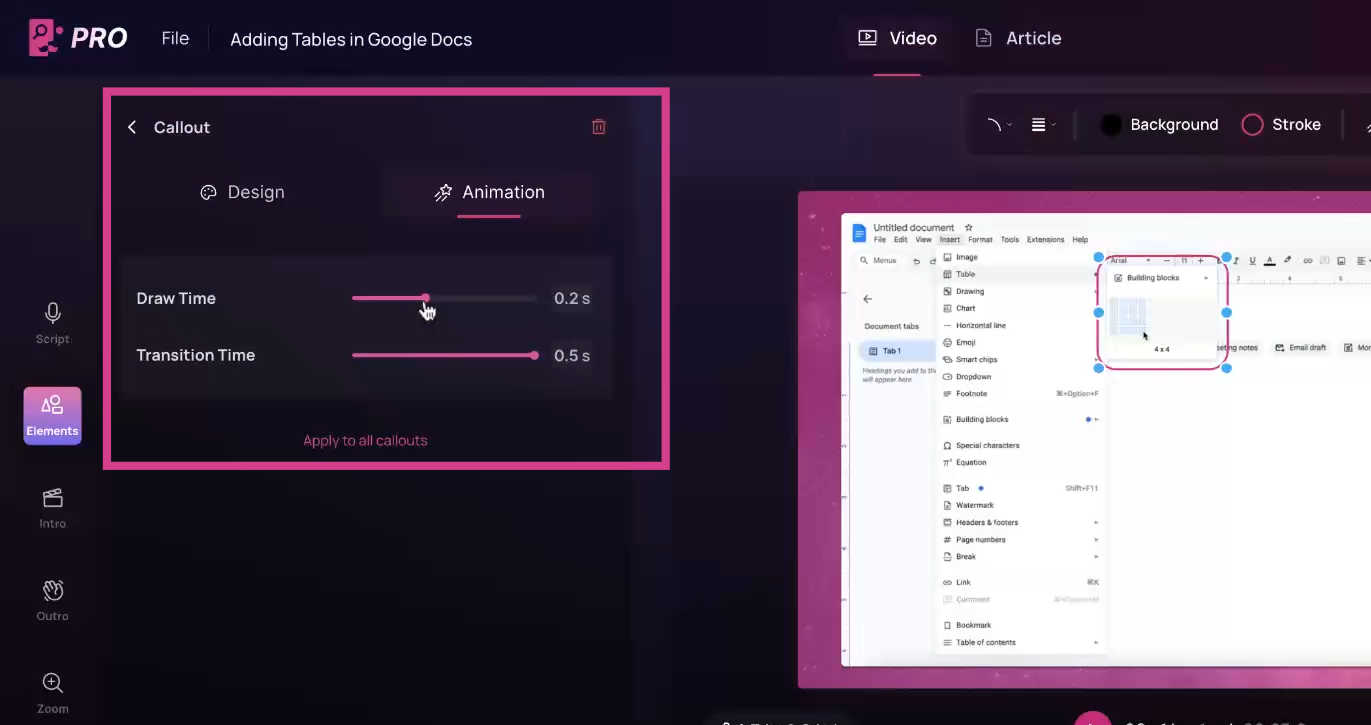
Task: Click the Transition Time slider
Action: (445, 355)
